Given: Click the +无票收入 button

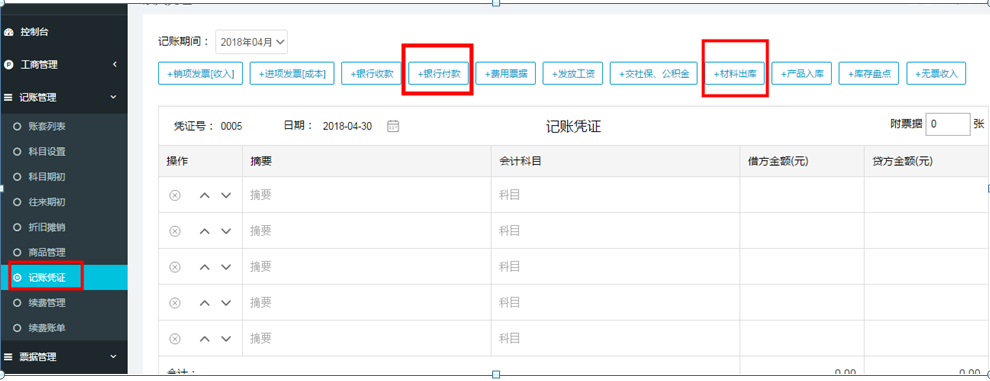Looking at the screenshot, I should (x=936, y=73).
